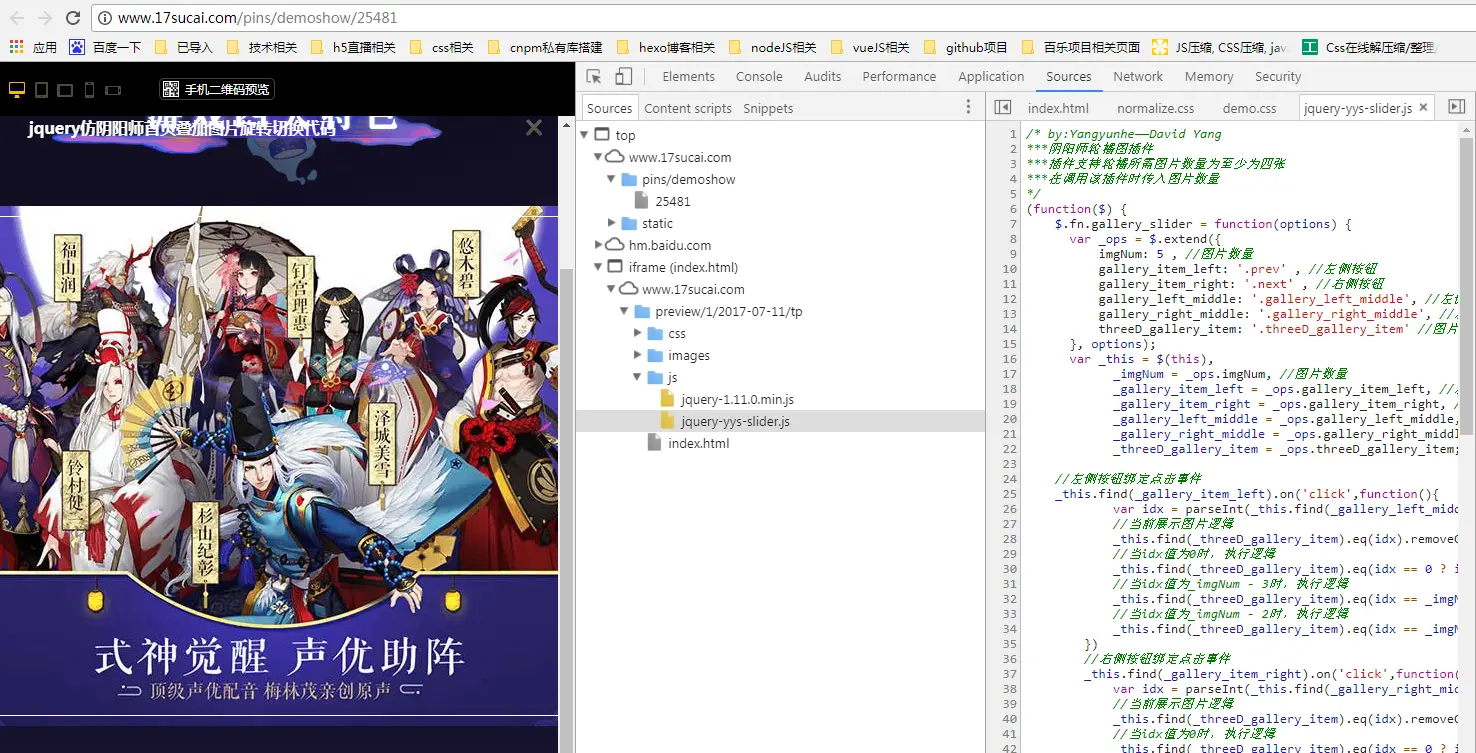Switch to landscape tablet preview icon
The height and width of the screenshot is (753, 1476).
point(65,90)
